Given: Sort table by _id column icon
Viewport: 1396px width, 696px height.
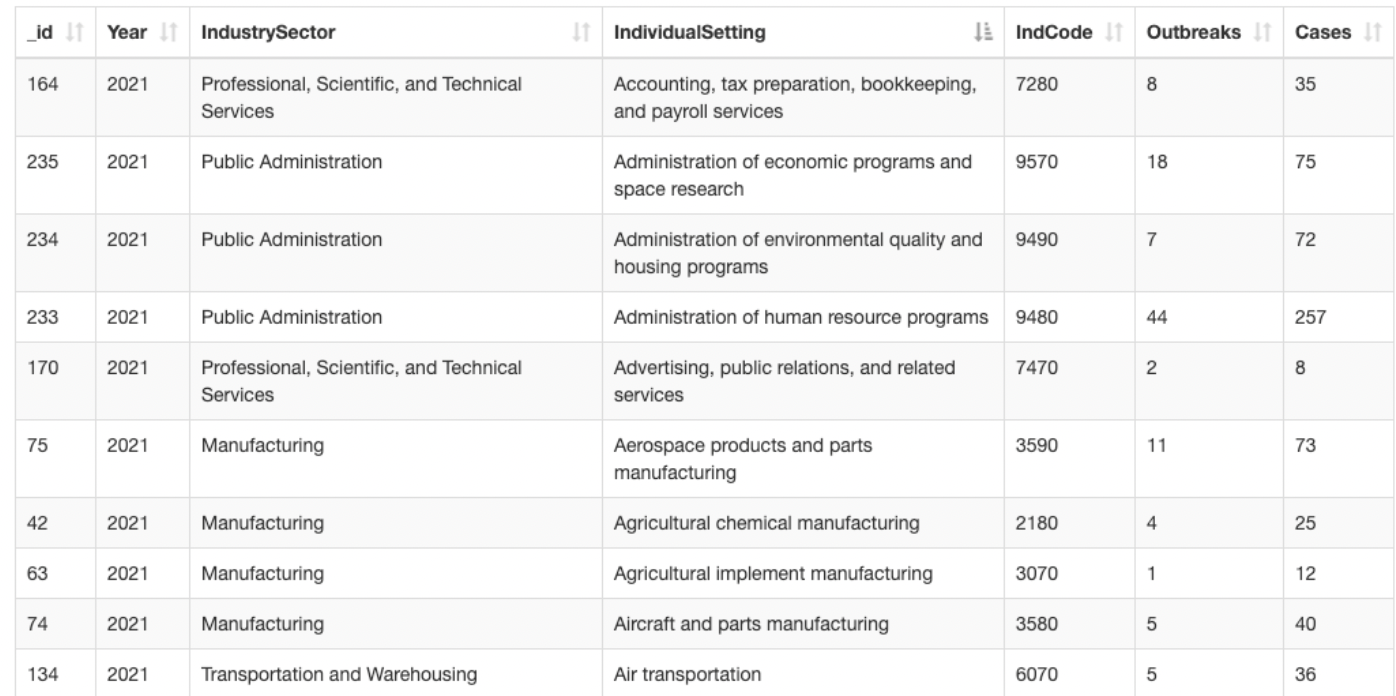Looking at the screenshot, I should coord(72,34).
